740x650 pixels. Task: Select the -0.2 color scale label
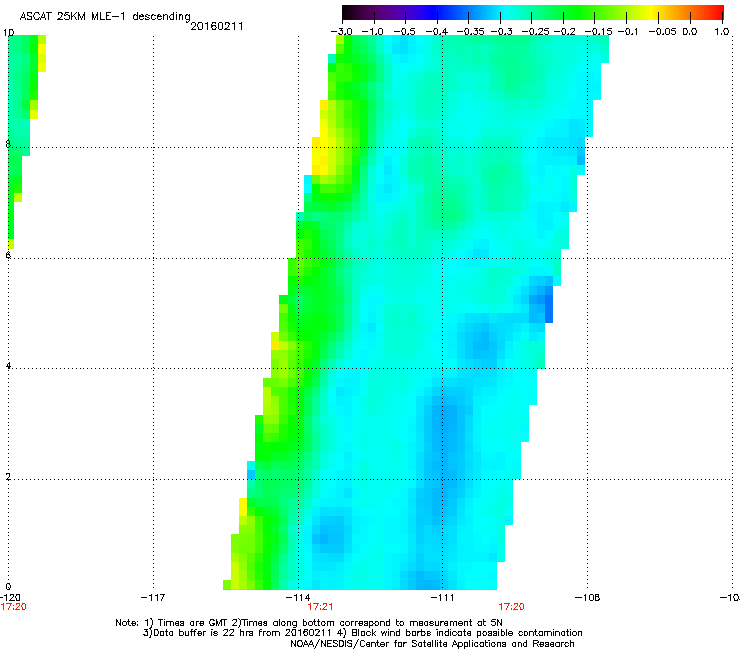click(x=565, y=31)
